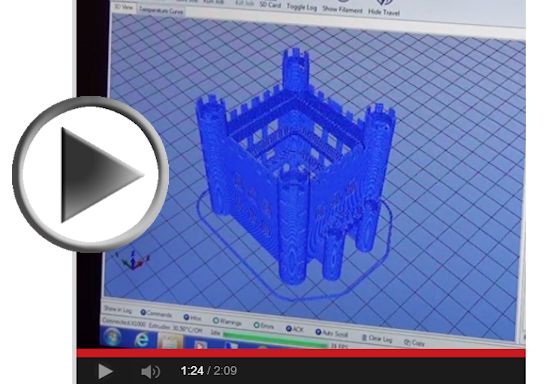Open the Windows Start orb

pos(112,337)
